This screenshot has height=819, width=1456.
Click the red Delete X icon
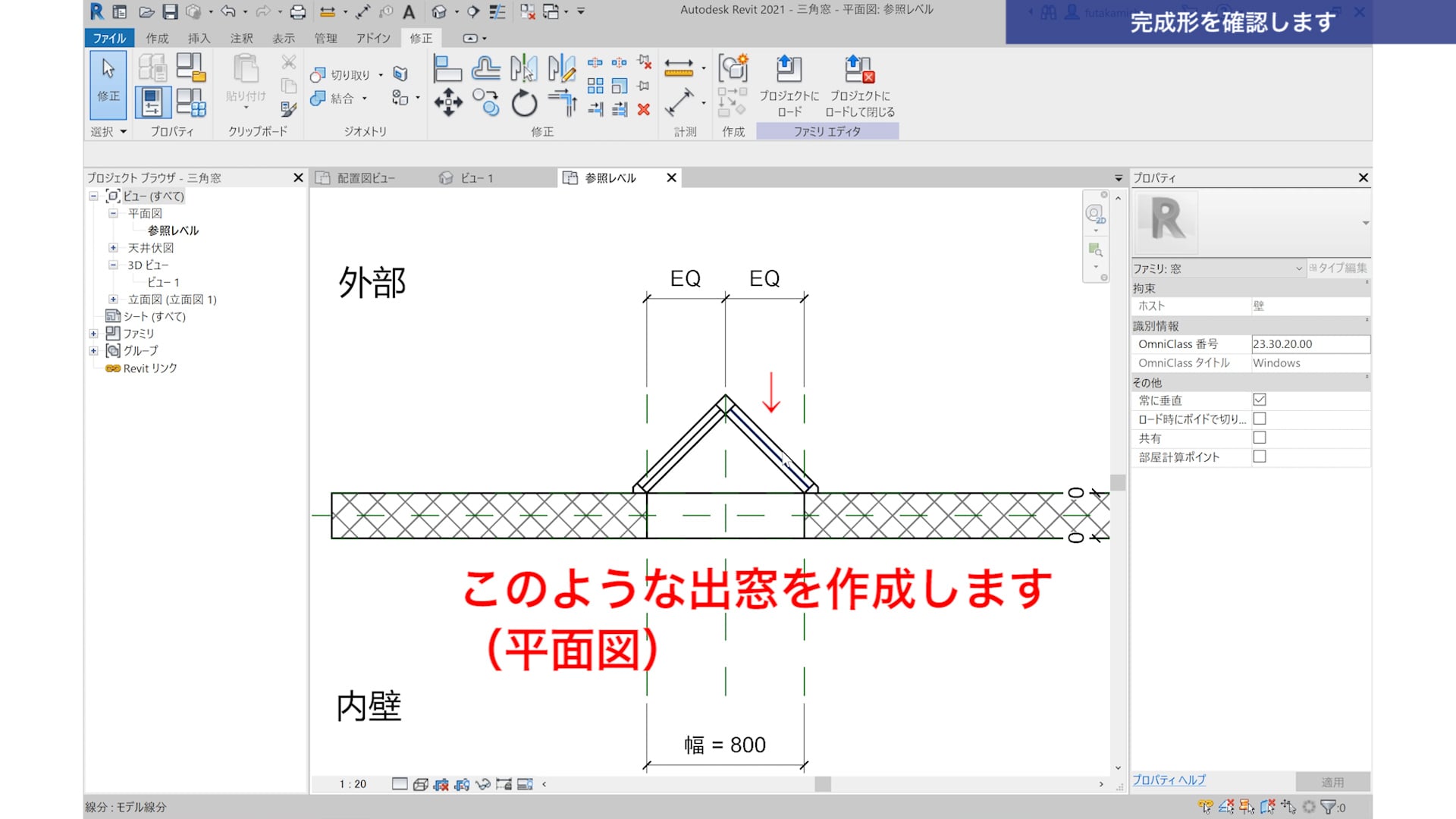click(x=644, y=110)
